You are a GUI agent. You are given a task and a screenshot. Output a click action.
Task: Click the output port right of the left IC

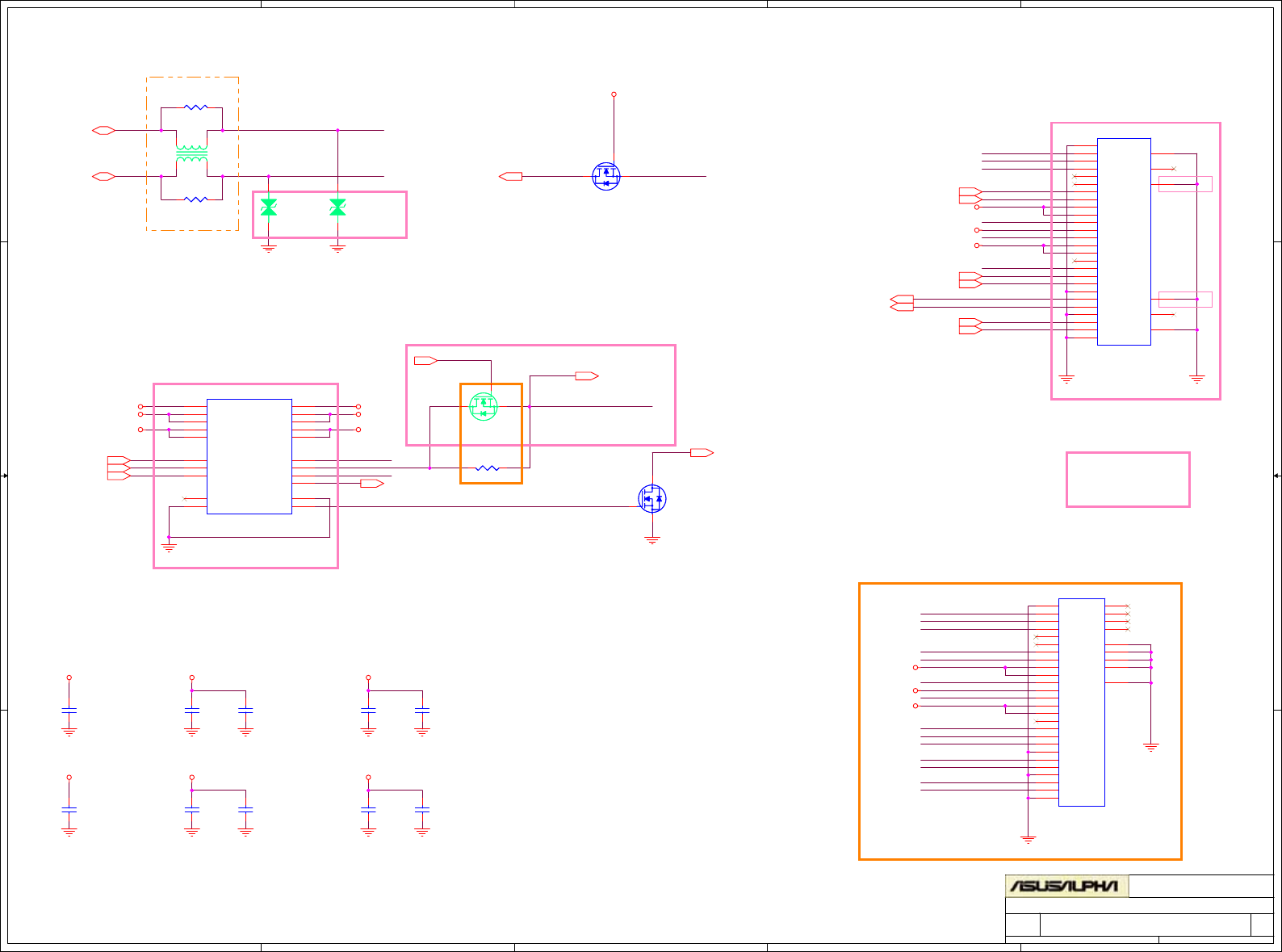point(372,483)
